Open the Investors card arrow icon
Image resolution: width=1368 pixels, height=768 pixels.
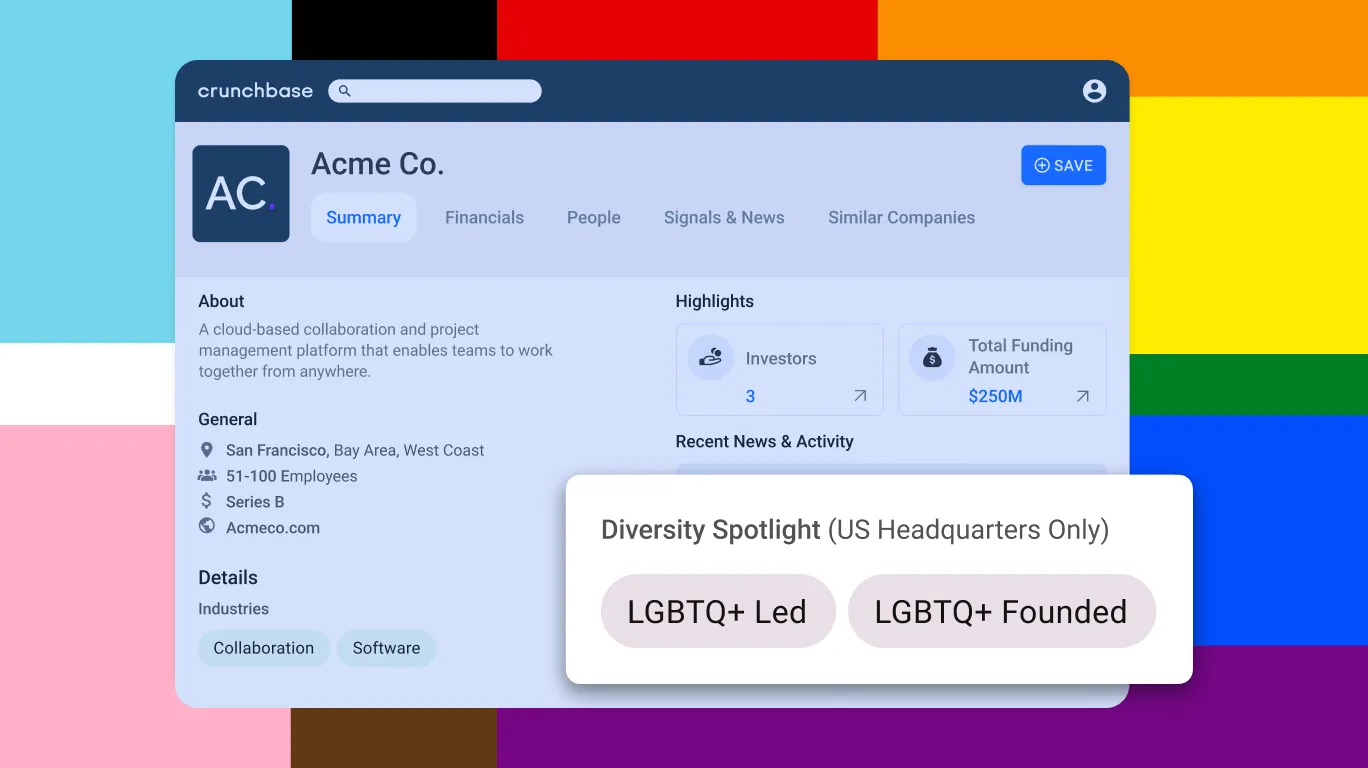tap(860, 396)
